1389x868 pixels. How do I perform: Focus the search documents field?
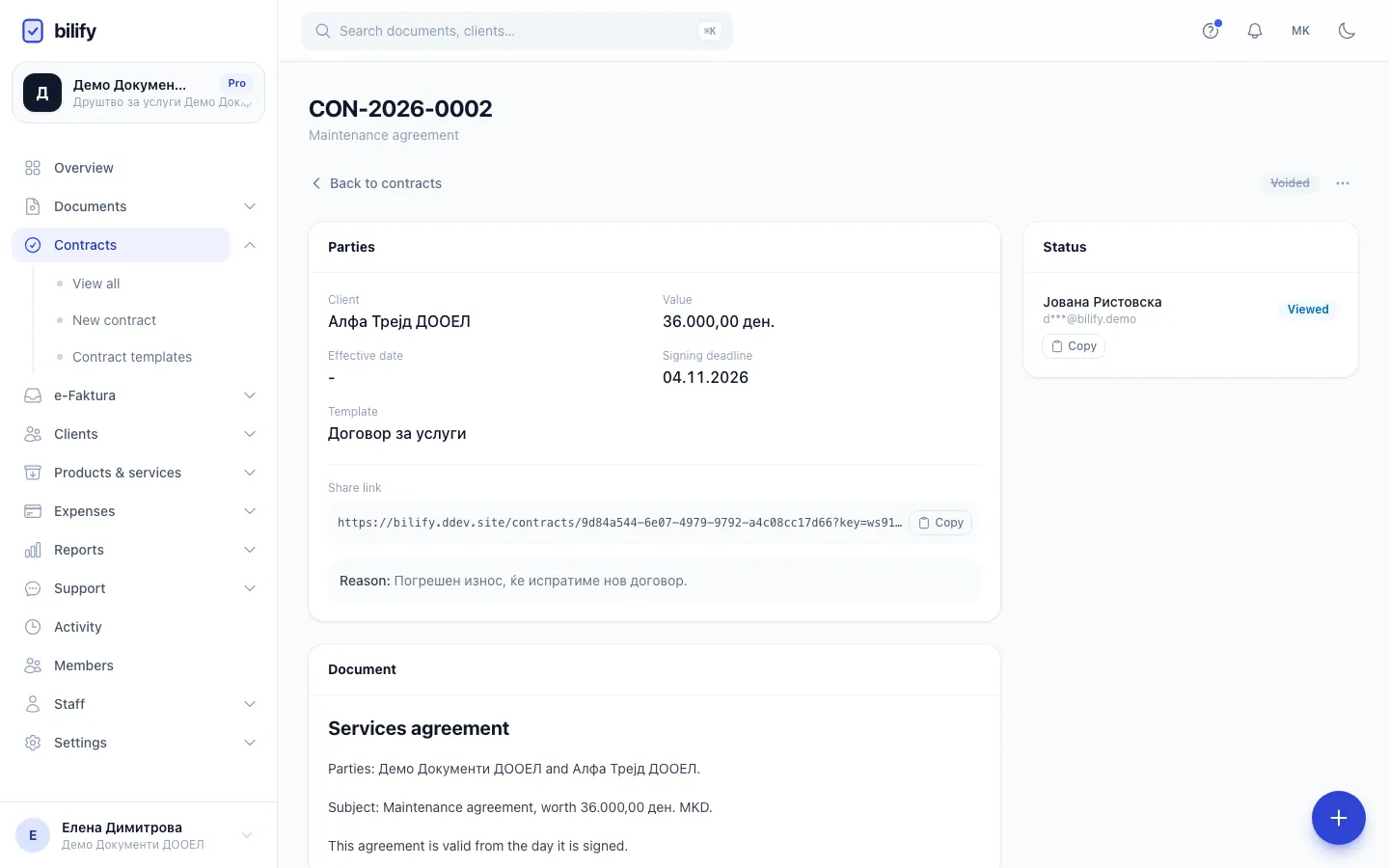pyautogui.click(x=517, y=31)
